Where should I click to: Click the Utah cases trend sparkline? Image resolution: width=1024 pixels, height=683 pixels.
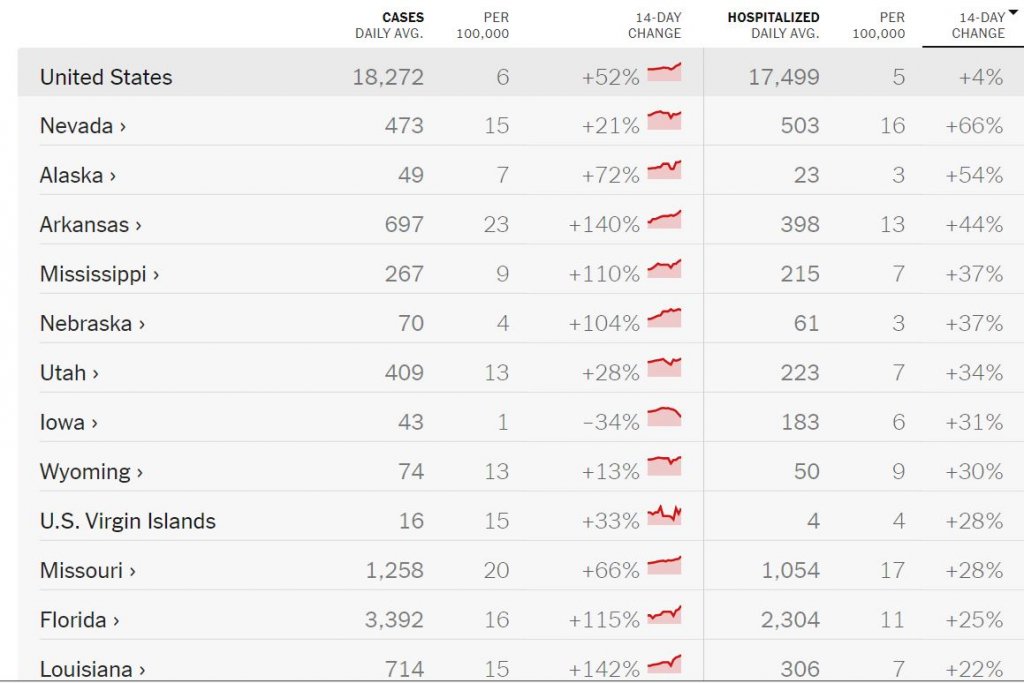point(664,367)
